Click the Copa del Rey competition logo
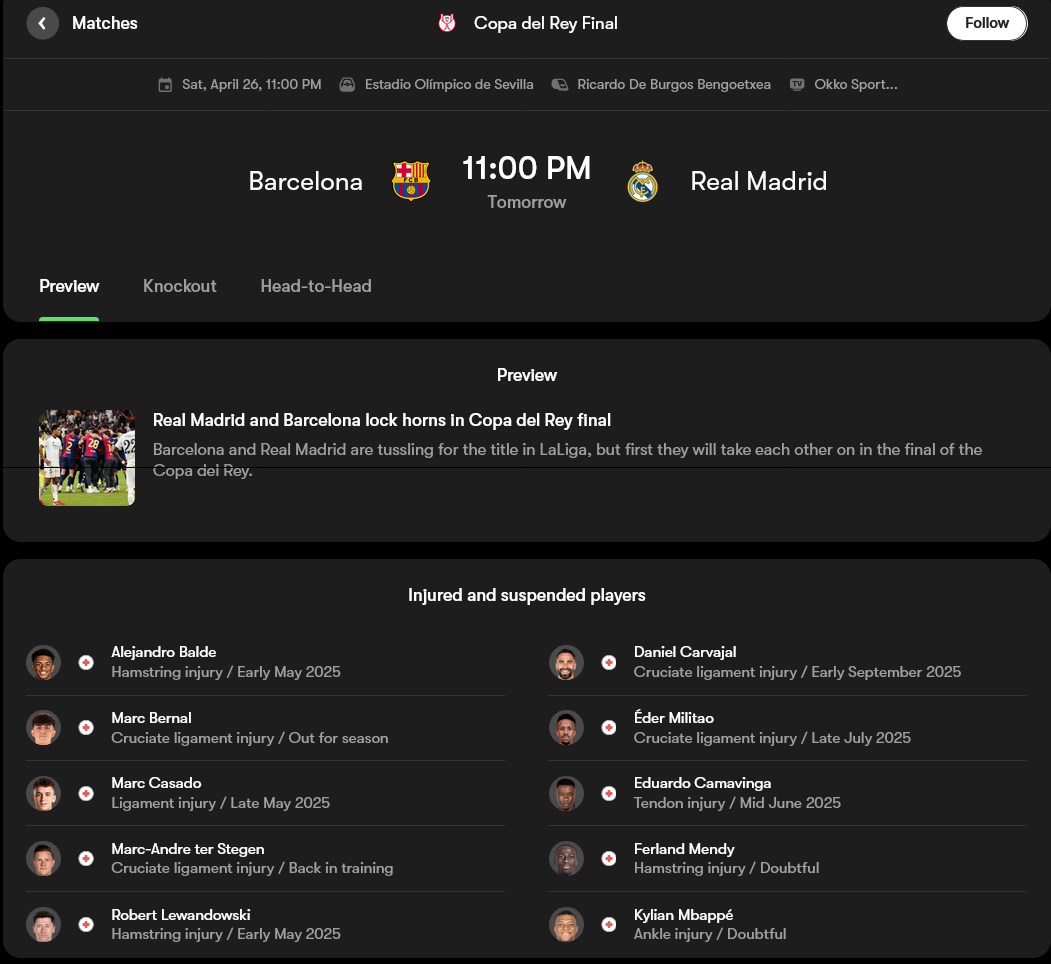The height and width of the screenshot is (964, 1051). coord(447,23)
